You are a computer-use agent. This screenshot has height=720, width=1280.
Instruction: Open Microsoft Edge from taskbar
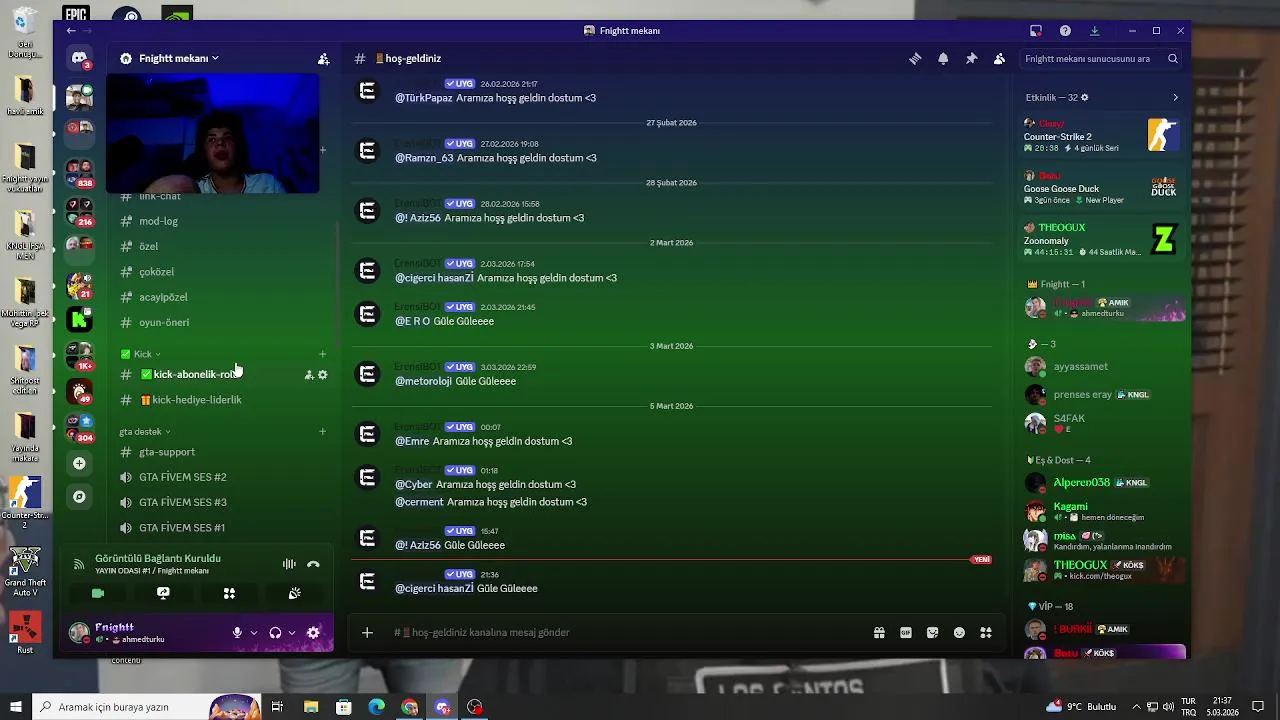point(376,707)
